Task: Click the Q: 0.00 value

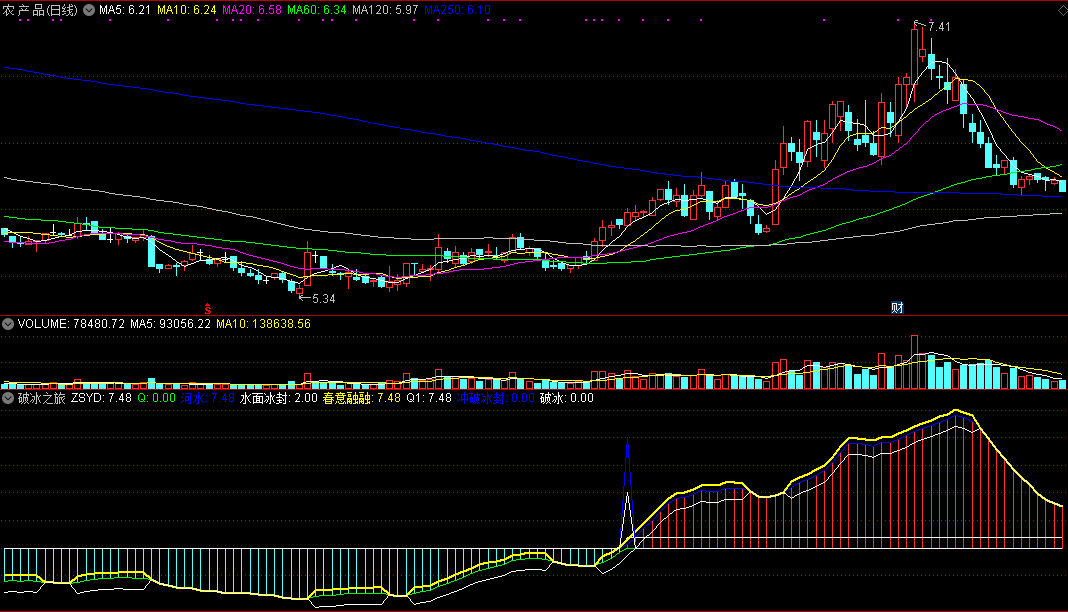Action: tap(156, 398)
